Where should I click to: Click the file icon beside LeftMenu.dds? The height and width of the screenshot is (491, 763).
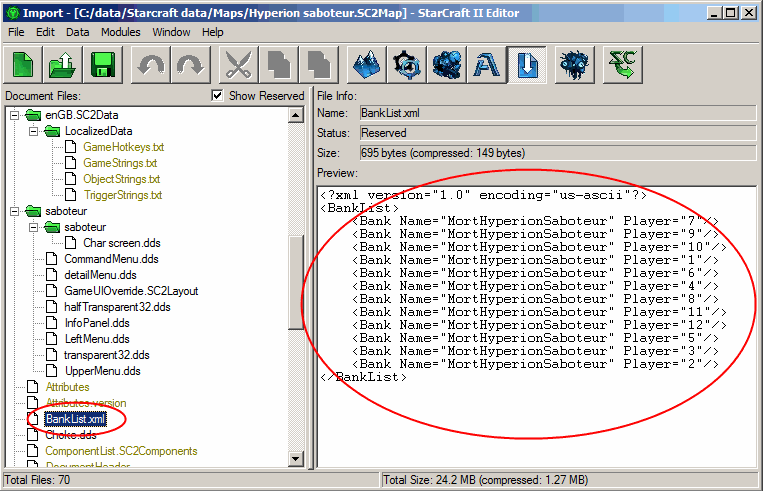[52, 339]
